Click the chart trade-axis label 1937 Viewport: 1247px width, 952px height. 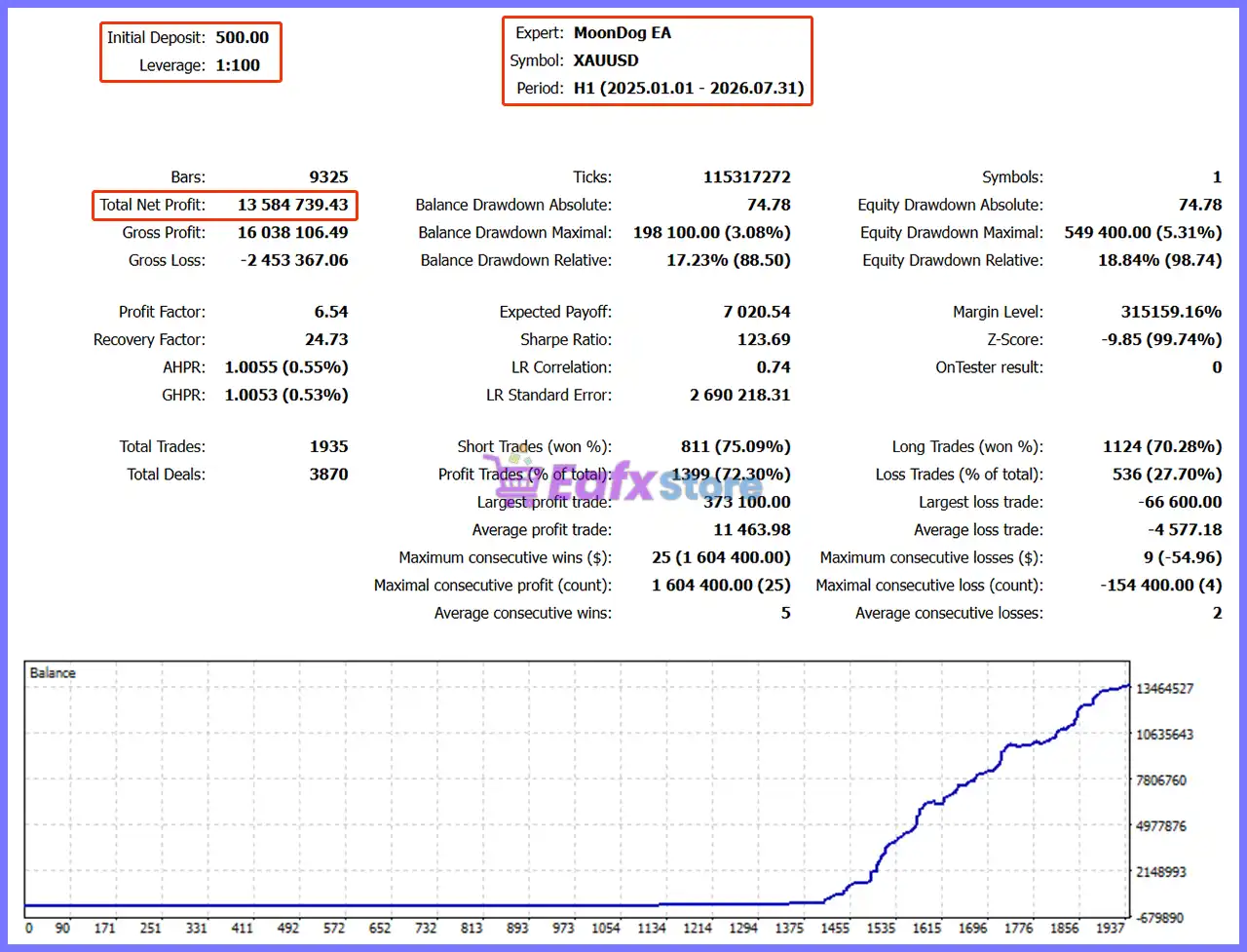point(1111,929)
